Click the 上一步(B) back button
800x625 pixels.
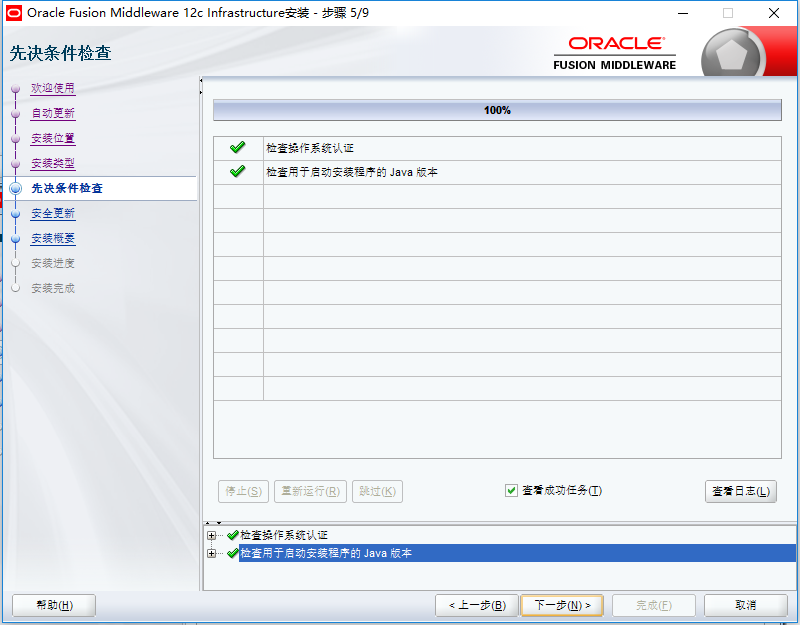477,606
